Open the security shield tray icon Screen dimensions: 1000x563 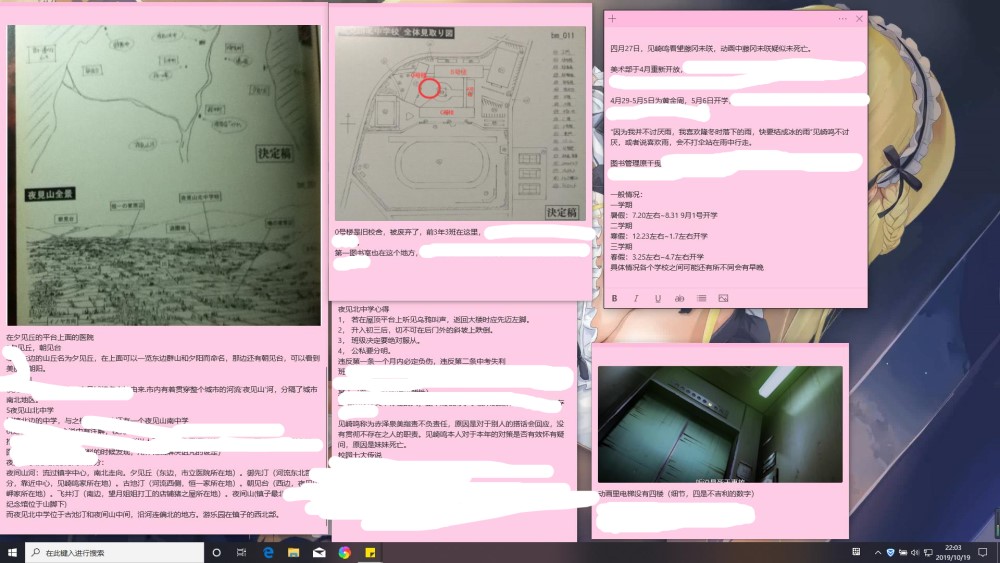pos(890,552)
